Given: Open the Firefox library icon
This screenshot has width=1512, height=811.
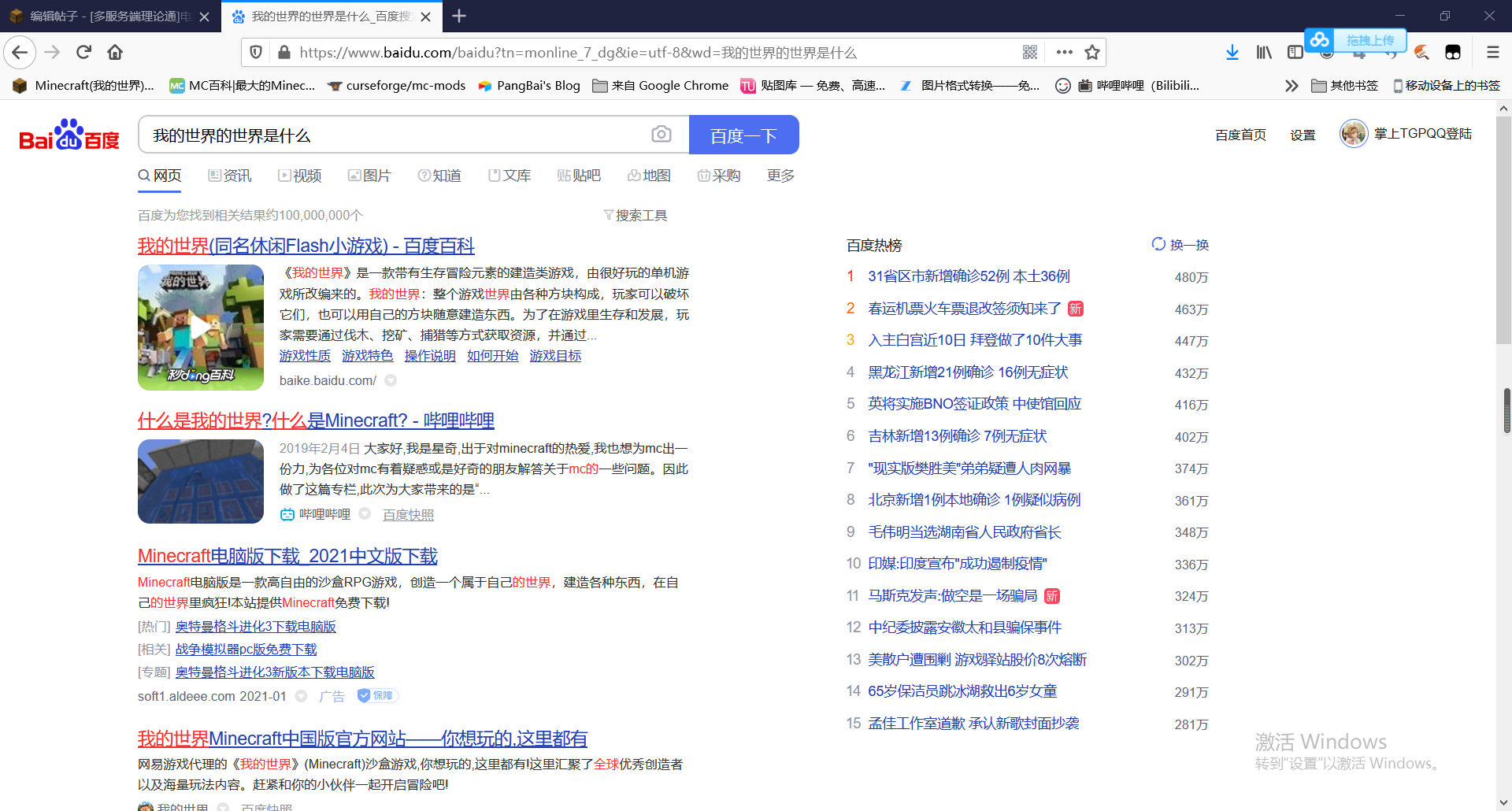Looking at the screenshot, I should pyautogui.click(x=1264, y=53).
